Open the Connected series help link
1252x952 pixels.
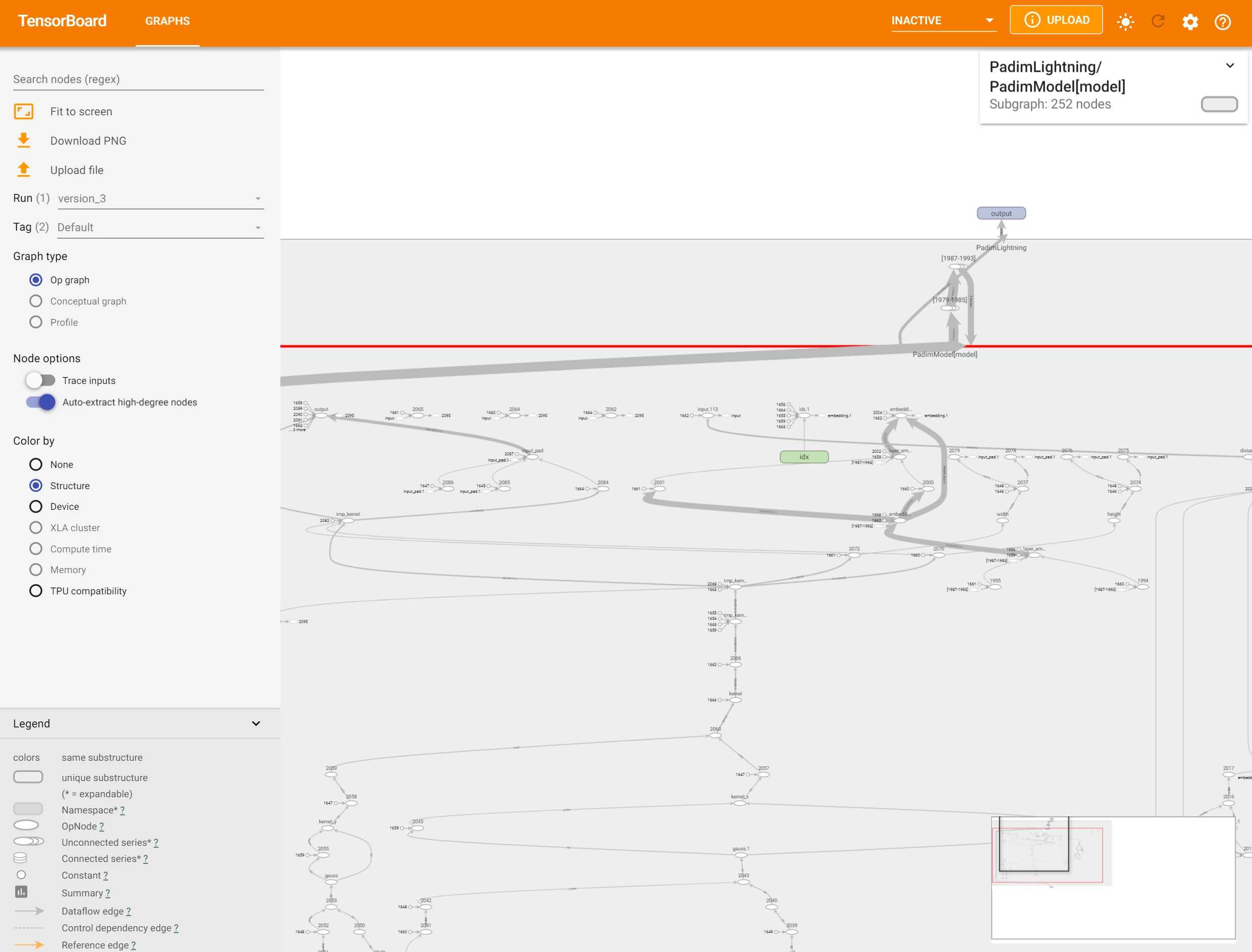point(146,858)
